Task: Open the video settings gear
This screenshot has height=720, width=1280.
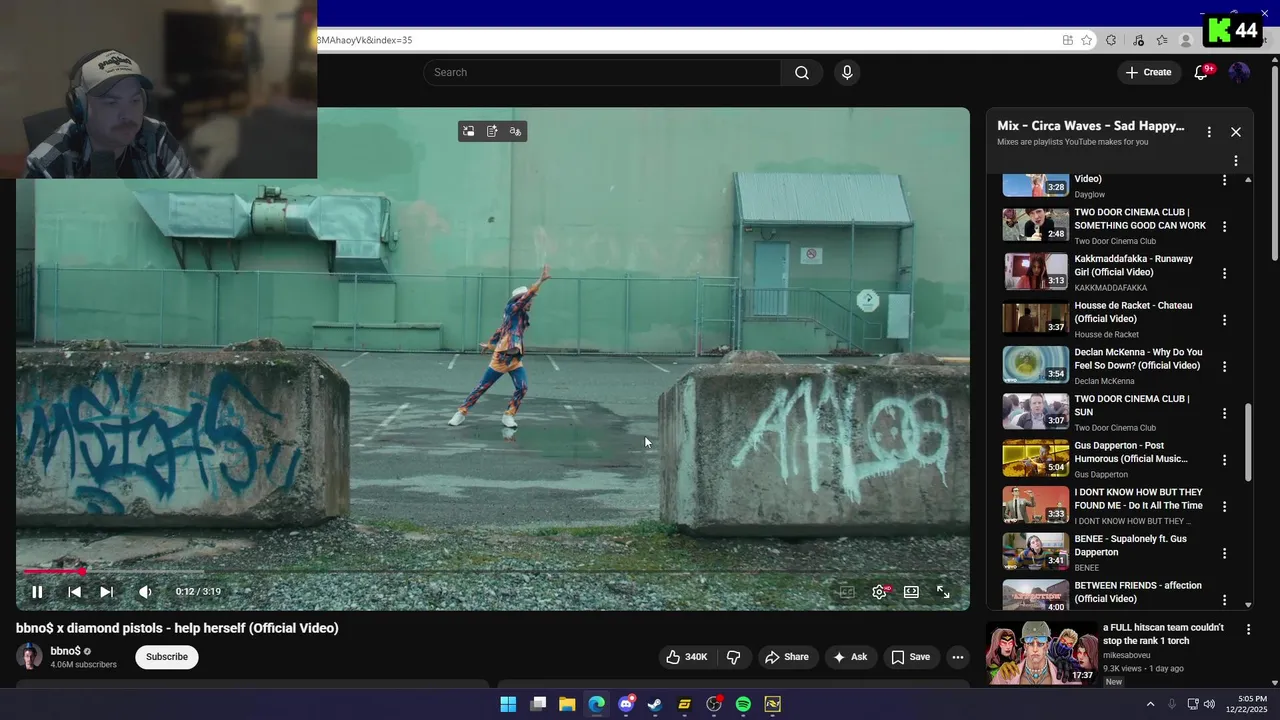Action: (879, 592)
